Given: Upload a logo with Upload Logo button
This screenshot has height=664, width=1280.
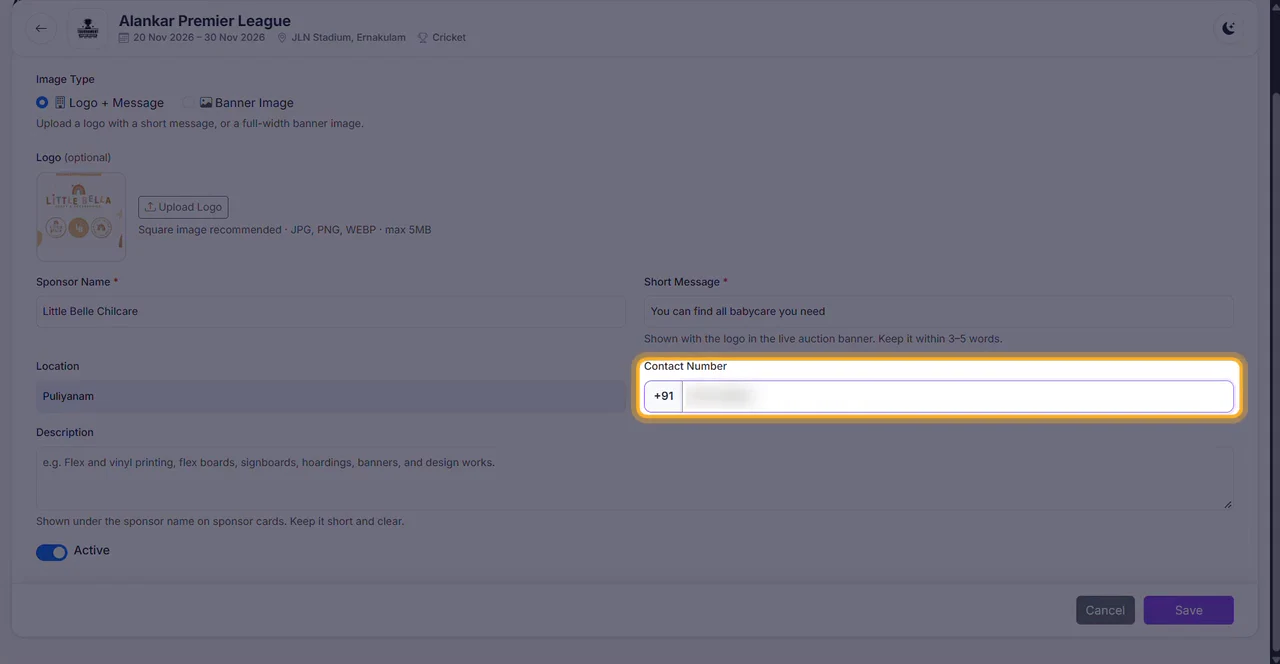Looking at the screenshot, I should click(183, 207).
